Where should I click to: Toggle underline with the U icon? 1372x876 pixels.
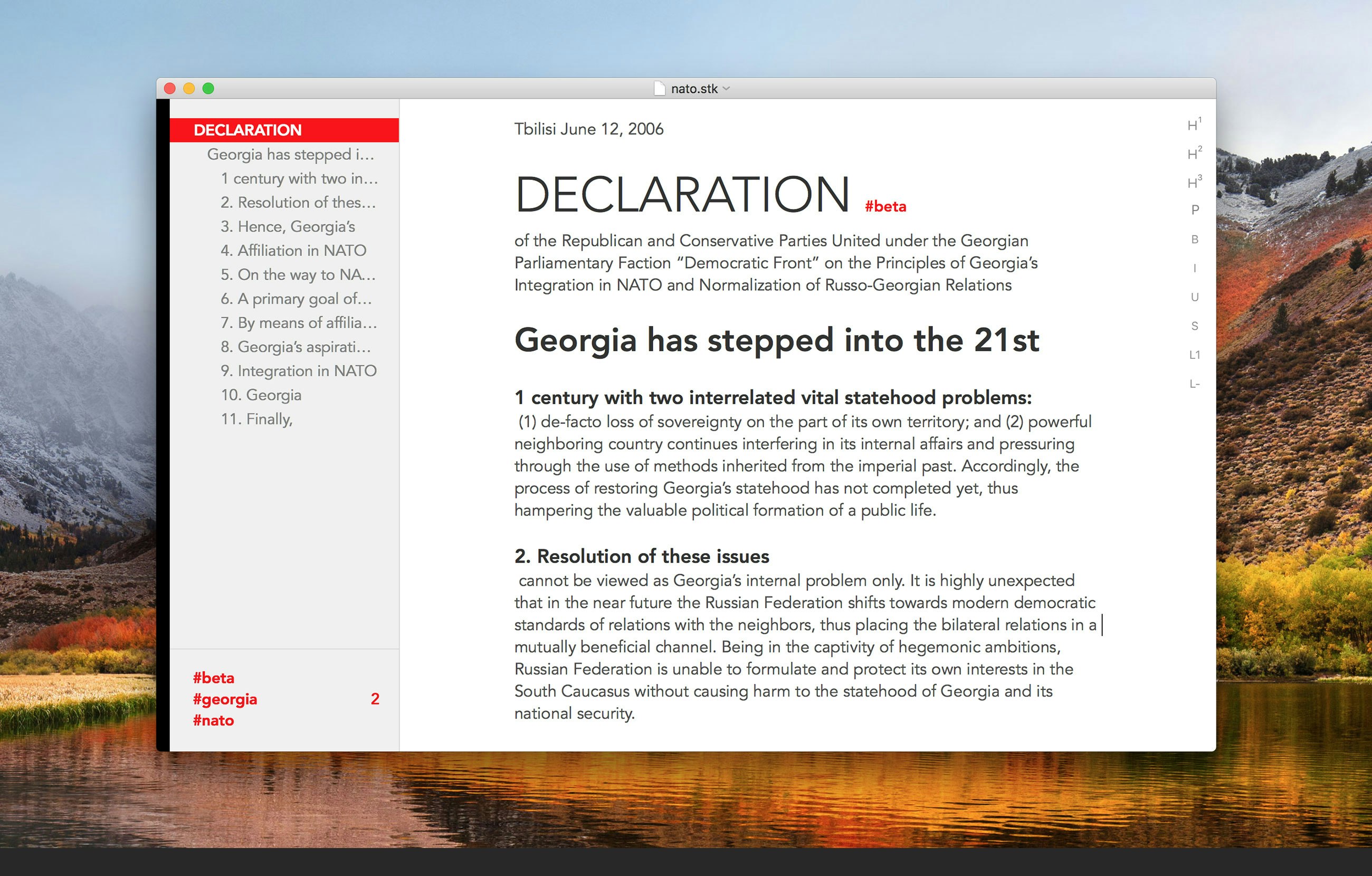click(x=1194, y=297)
